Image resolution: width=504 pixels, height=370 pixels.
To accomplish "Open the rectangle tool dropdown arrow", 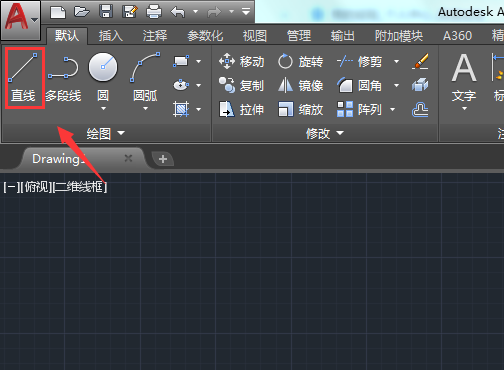I will 199,61.
